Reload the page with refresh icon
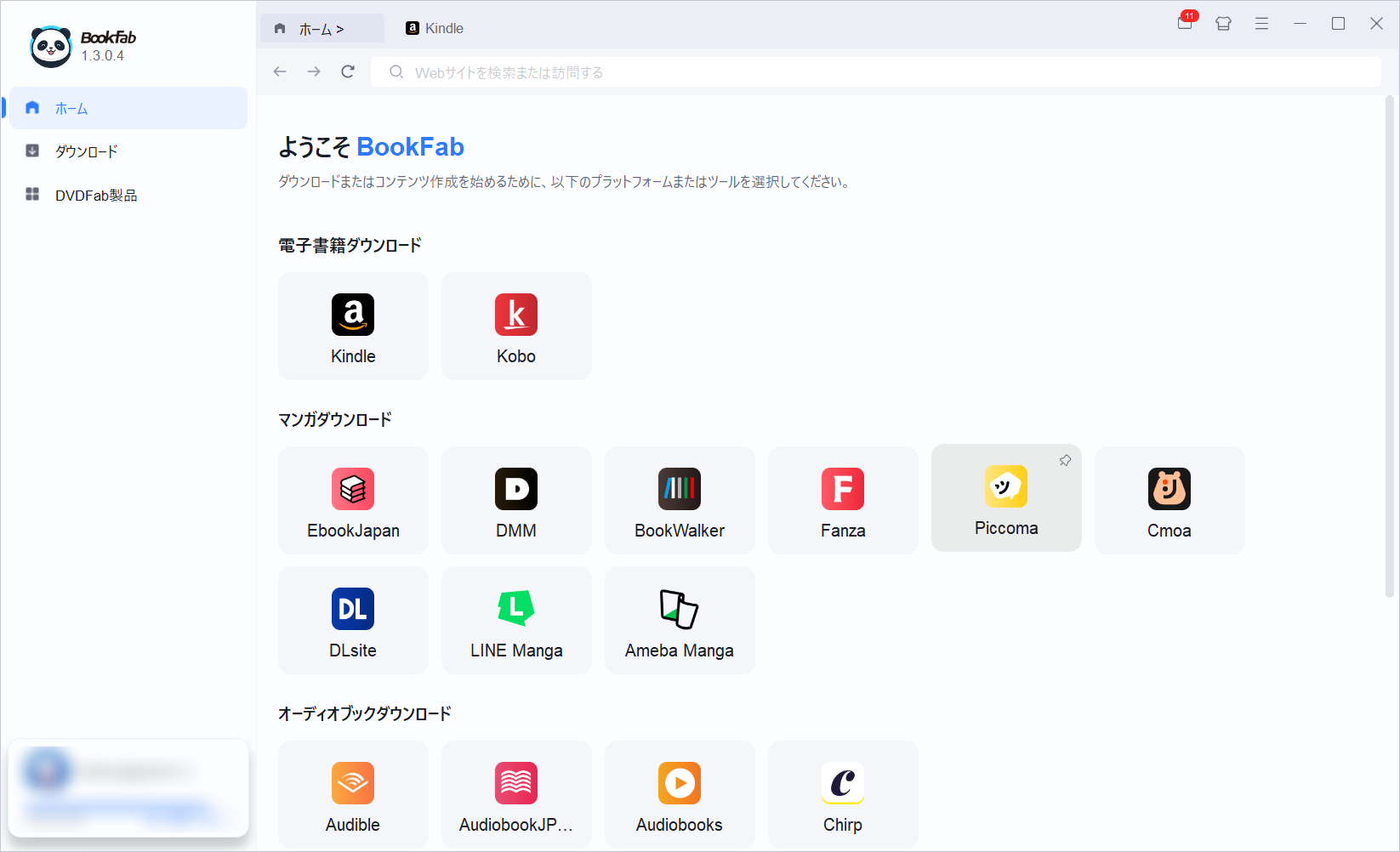The image size is (1400, 852). pyautogui.click(x=348, y=71)
